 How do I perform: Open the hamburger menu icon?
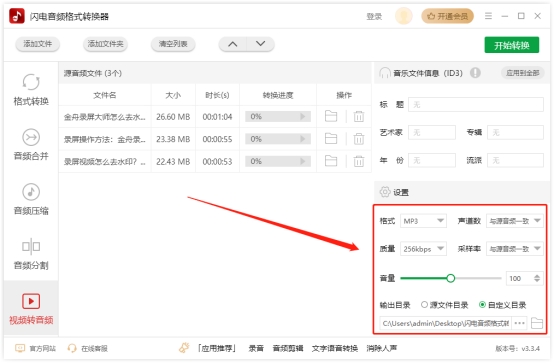(x=488, y=16)
